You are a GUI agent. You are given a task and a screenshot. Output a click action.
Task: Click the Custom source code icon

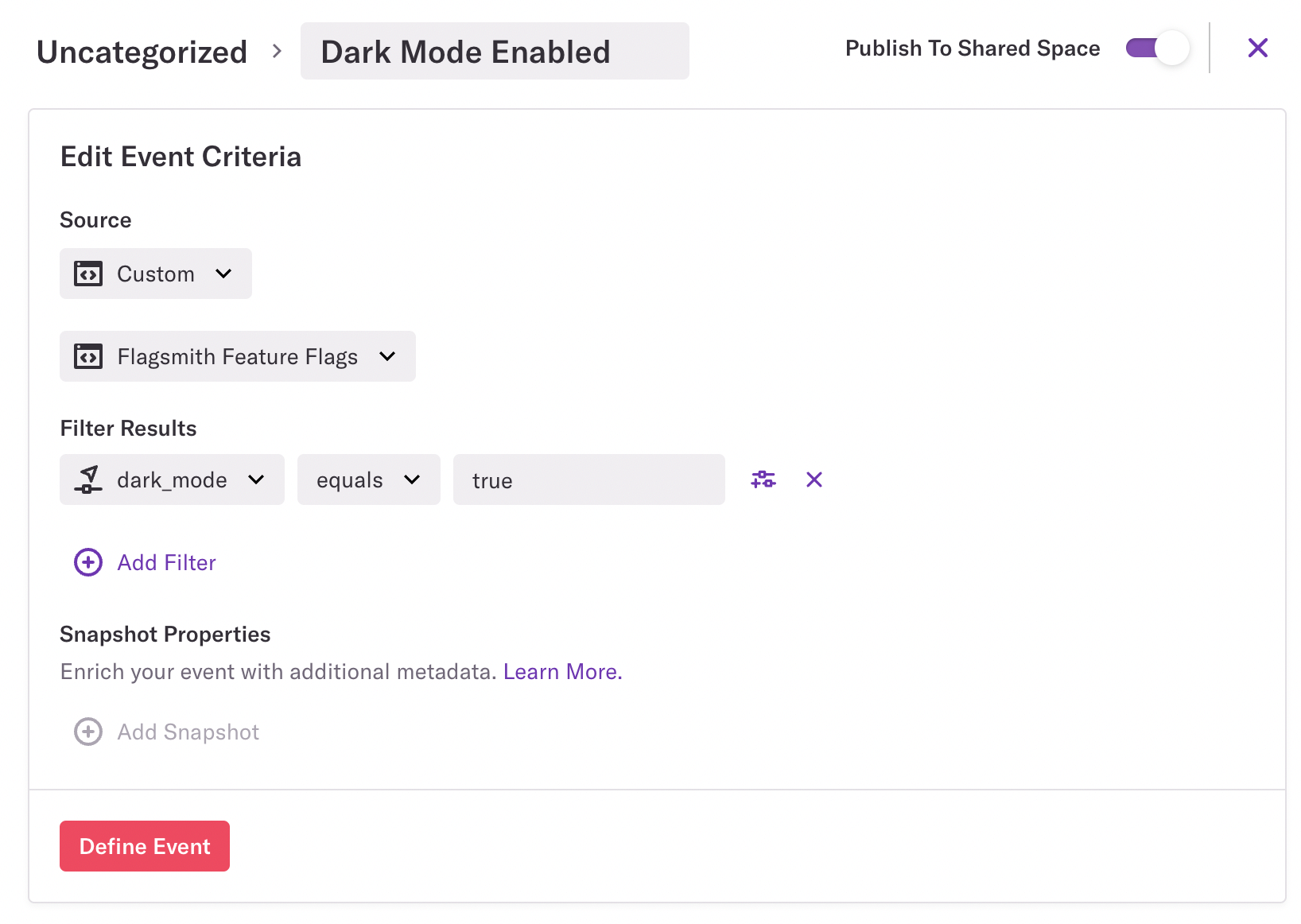coord(88,274)
